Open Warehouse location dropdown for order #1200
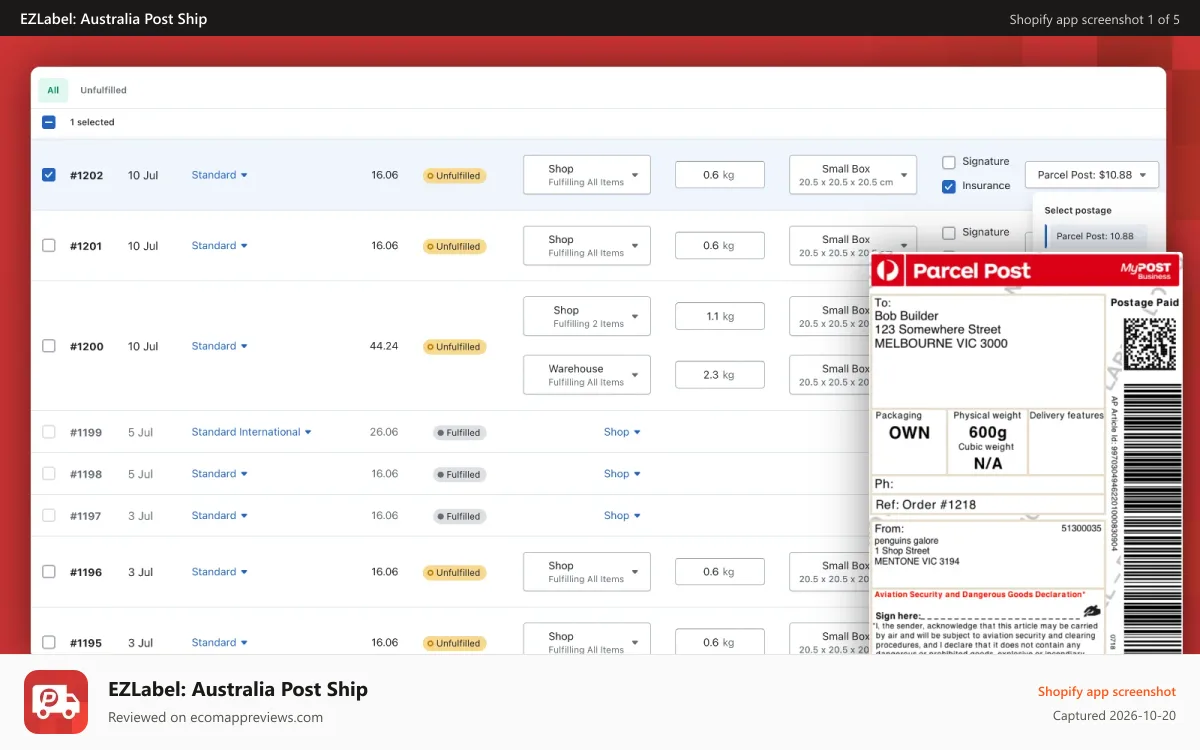This screenshot has height=750, width=1200. 587,375
